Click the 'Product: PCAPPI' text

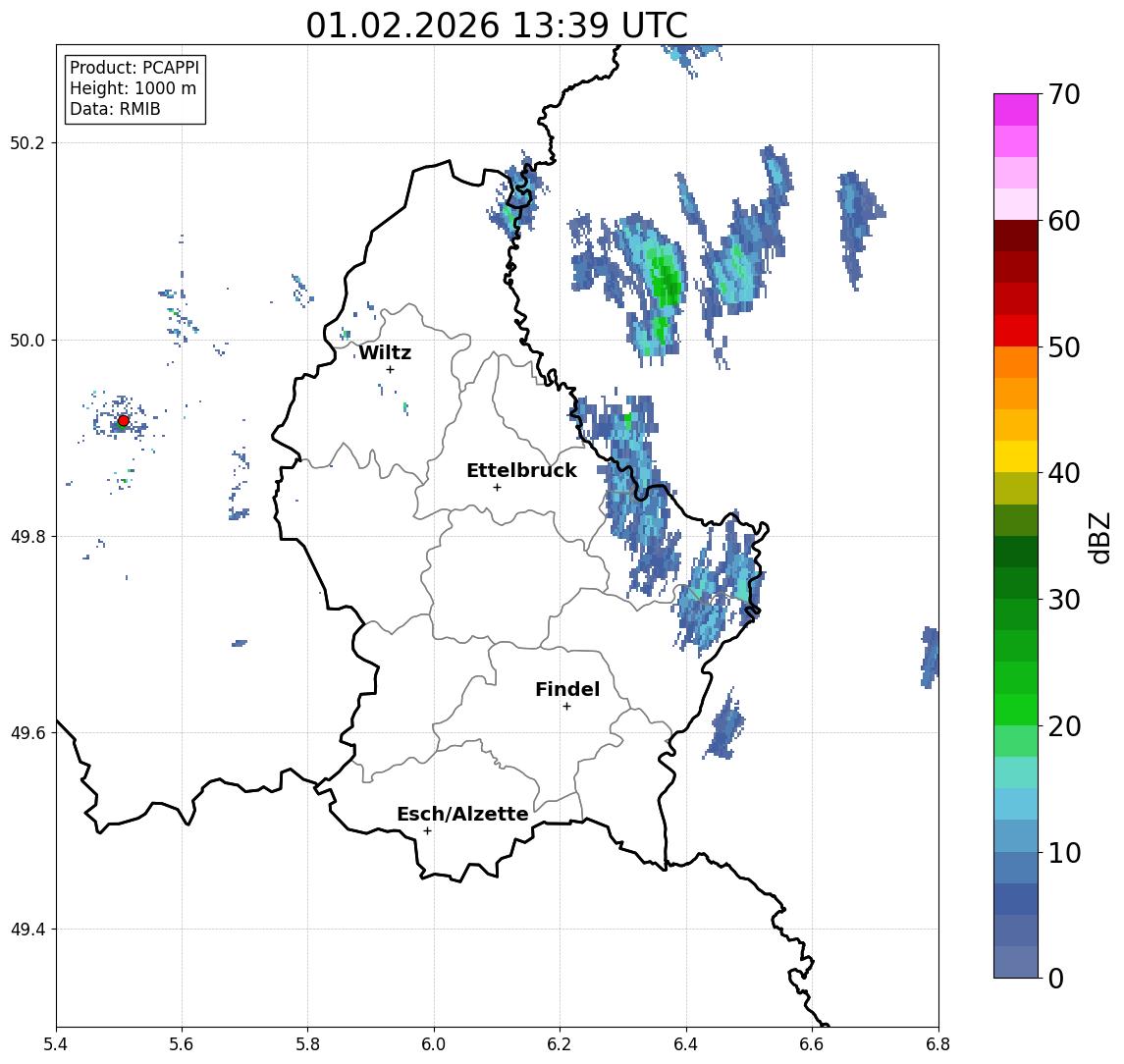tap(134, 68)
